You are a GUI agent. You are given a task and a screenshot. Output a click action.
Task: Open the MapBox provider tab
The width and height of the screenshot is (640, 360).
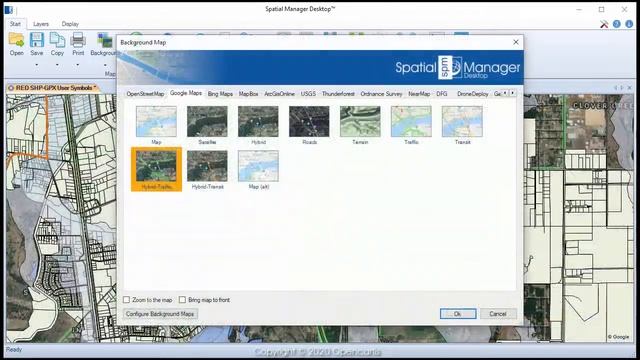click(x=248, y=94)
